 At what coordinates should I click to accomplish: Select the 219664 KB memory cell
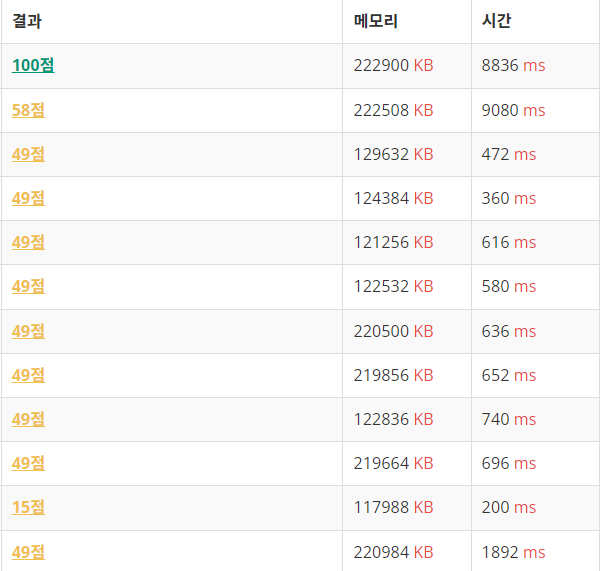tap(407, 463)
